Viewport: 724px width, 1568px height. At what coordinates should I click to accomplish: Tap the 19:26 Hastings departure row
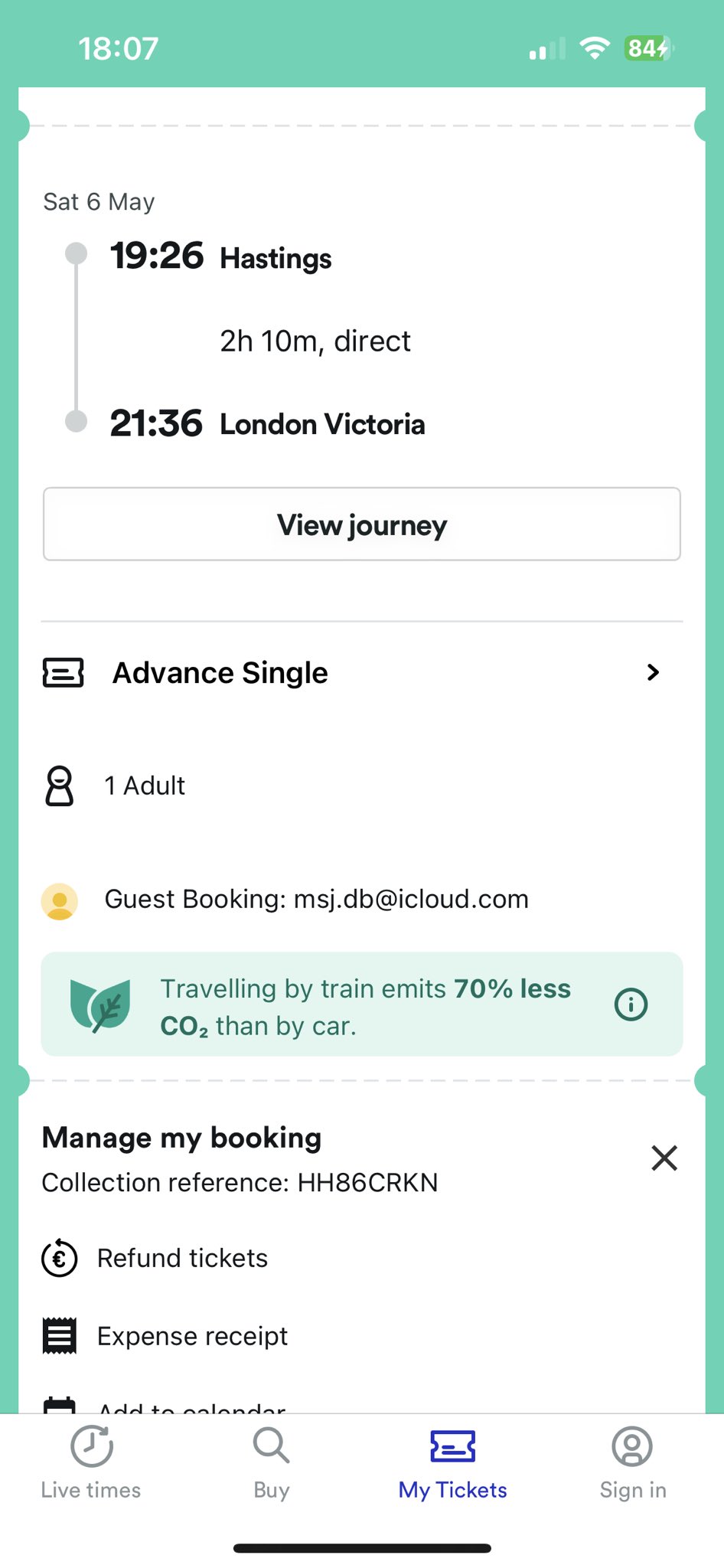click(x=221, y=257)
